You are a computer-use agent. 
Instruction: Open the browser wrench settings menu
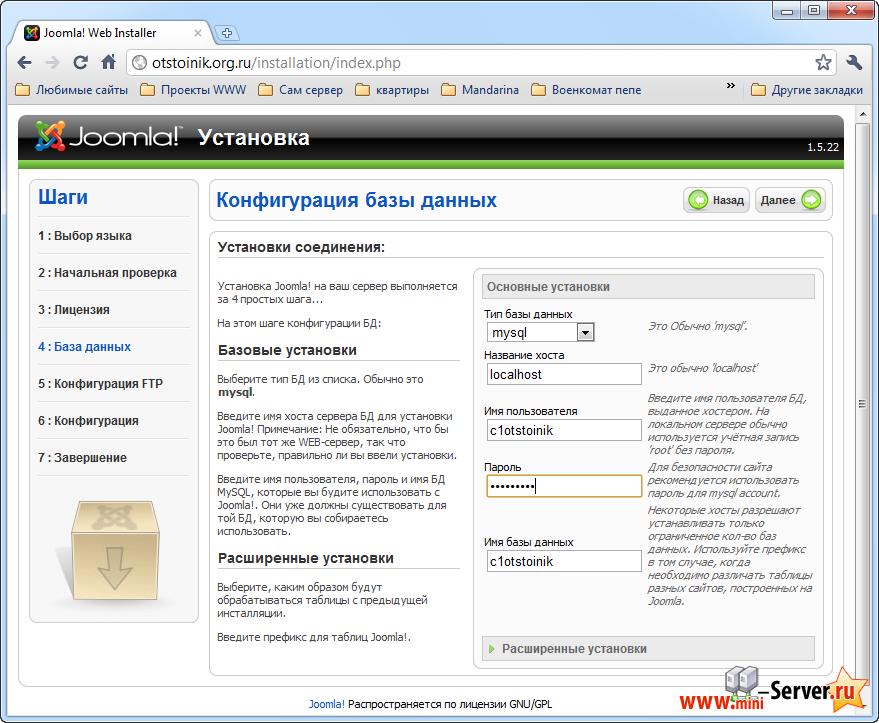coord(855,62)
